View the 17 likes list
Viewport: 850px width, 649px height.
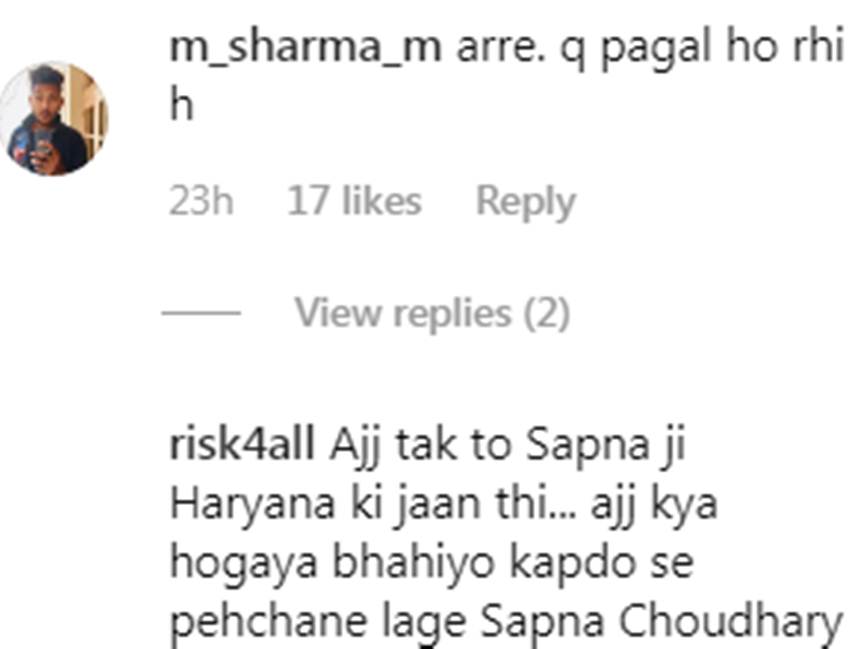(354, 201)
